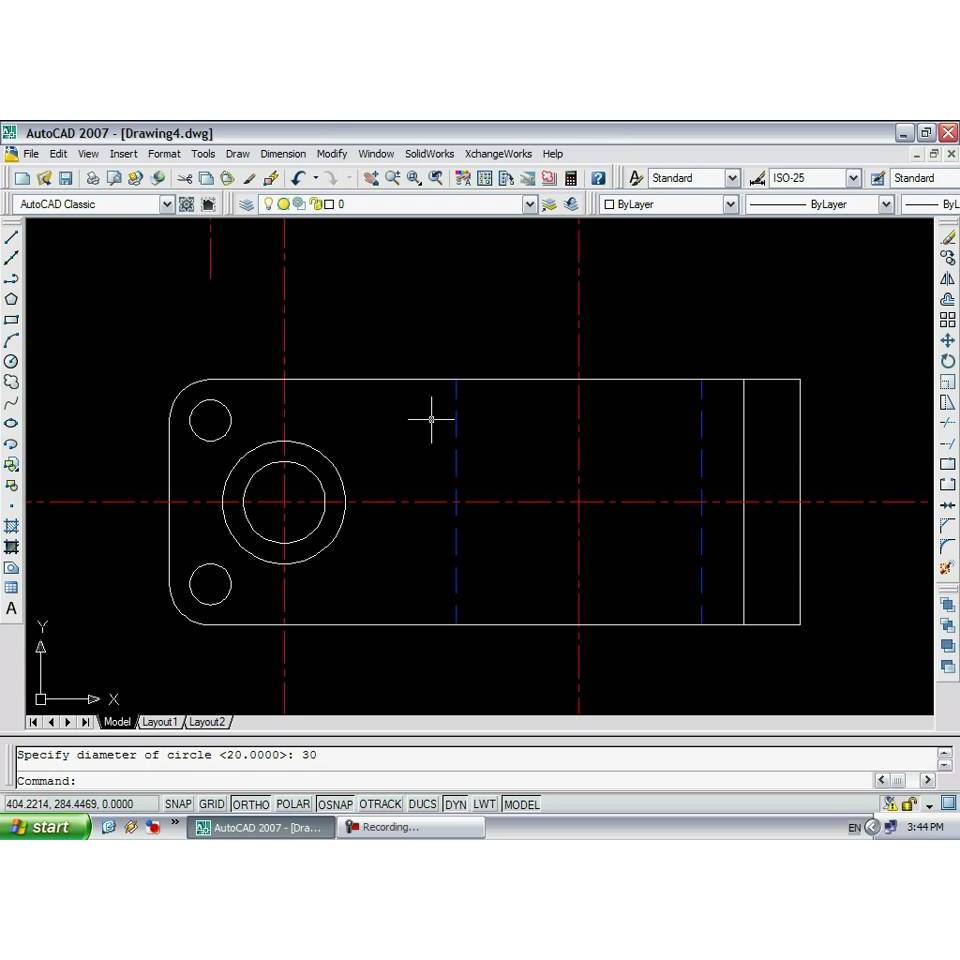Pick the Polygon tool in Draw toolbar
Viewport: 960px width, 960px height.
pyautogui.click(x=11, y=299)
